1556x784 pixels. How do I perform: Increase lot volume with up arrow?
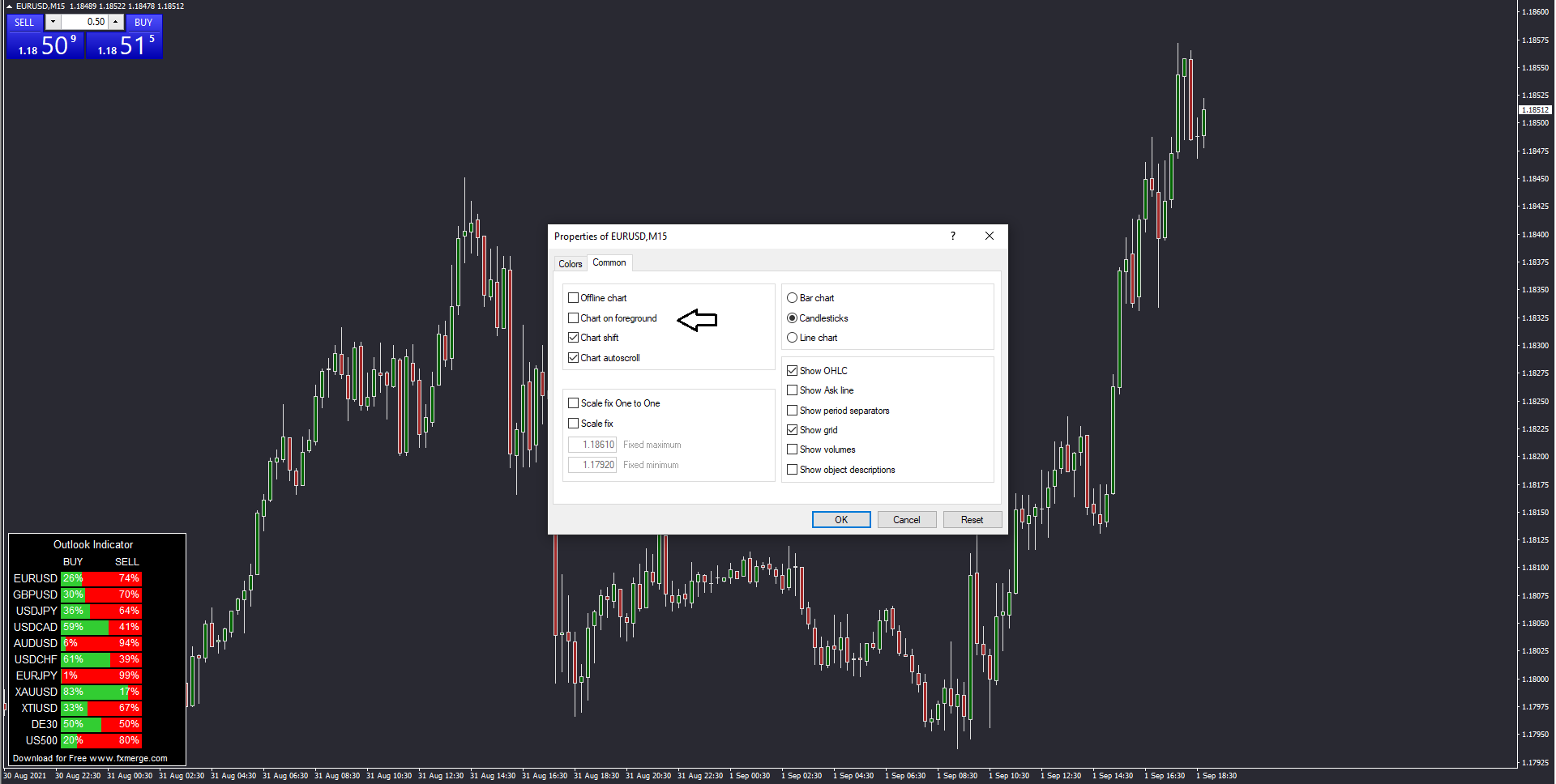(x=116, y=22)
